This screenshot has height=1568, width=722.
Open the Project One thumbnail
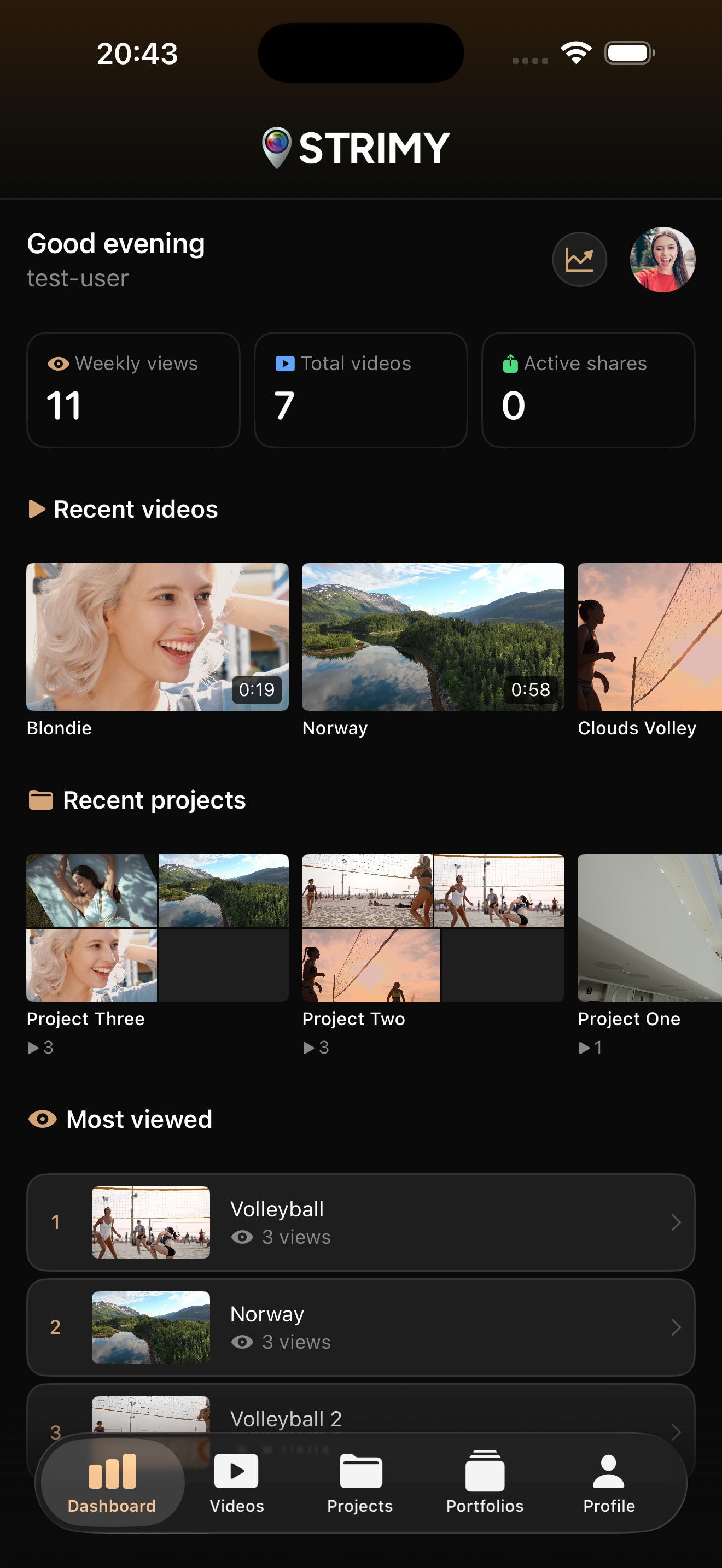tap(650, 928)
